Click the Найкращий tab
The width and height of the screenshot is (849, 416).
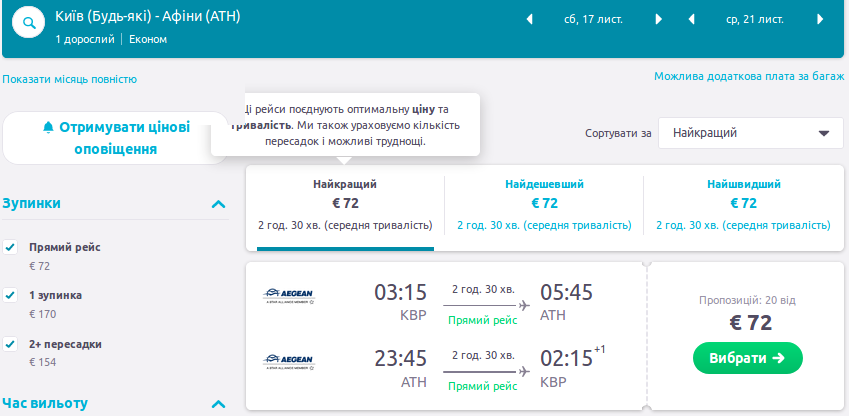tap(345, 207)
